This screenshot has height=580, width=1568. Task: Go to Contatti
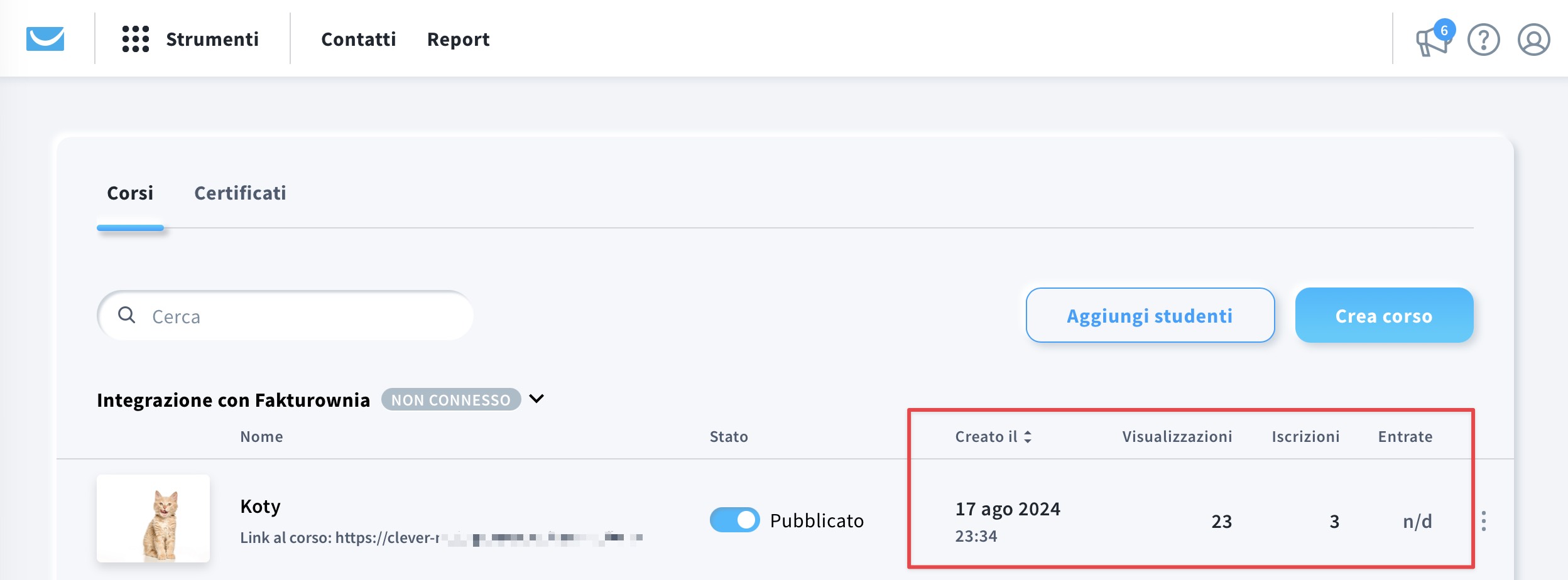[359, 40]
